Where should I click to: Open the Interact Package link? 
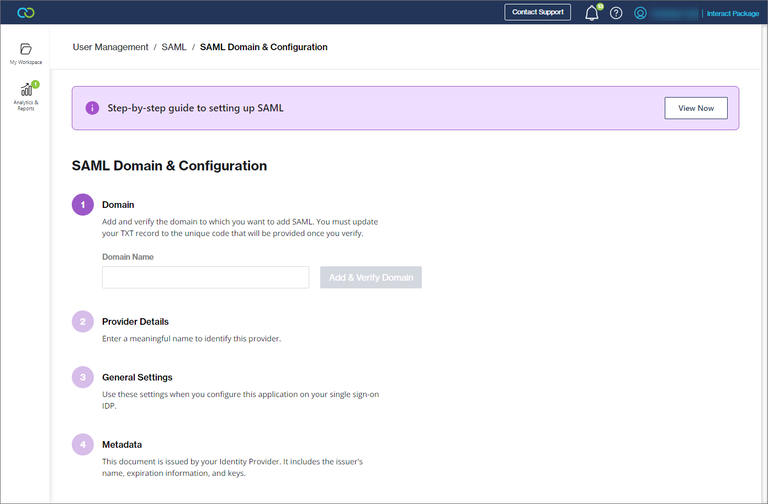click(734, 14)
